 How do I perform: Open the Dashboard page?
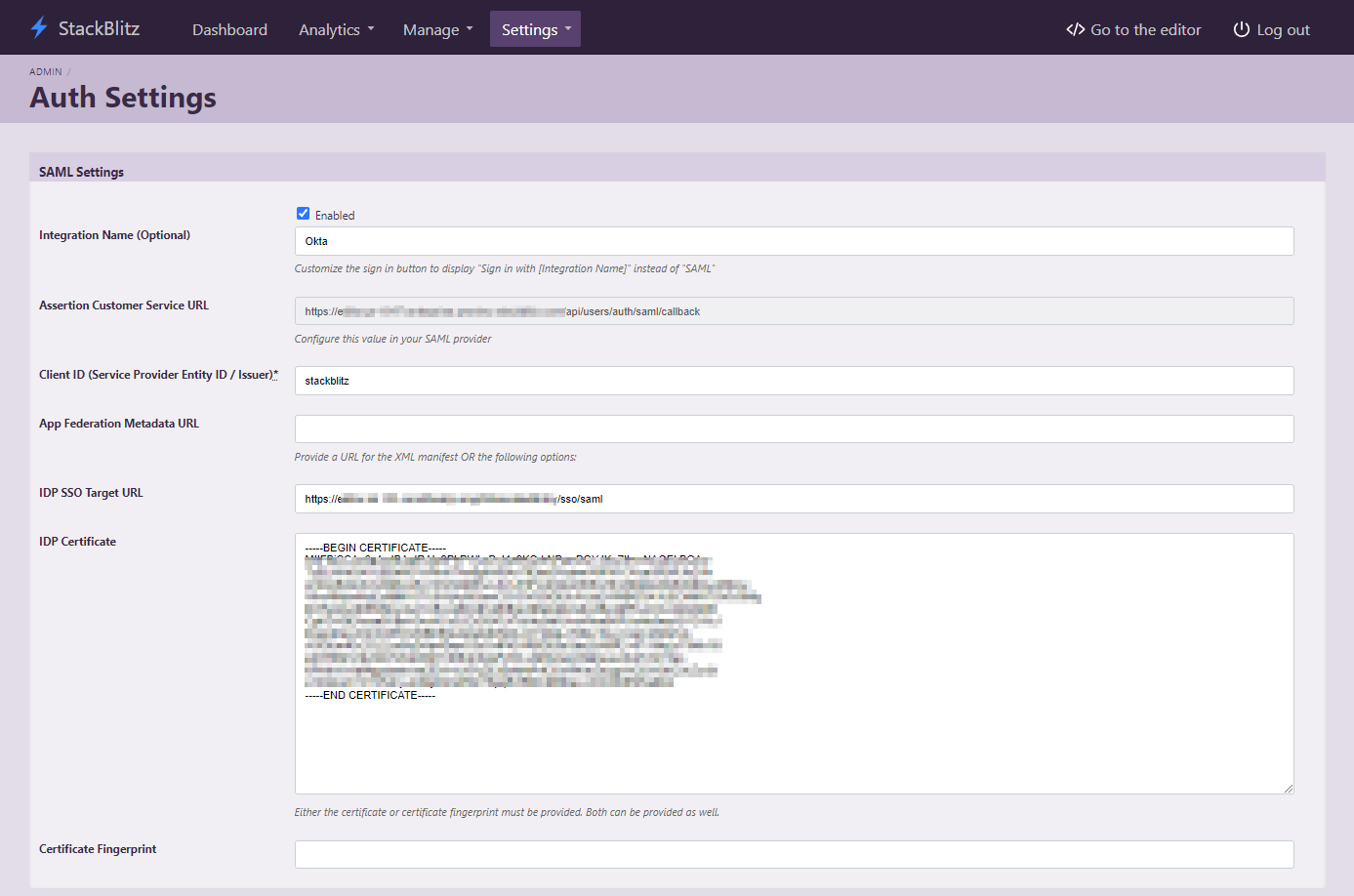229,29
